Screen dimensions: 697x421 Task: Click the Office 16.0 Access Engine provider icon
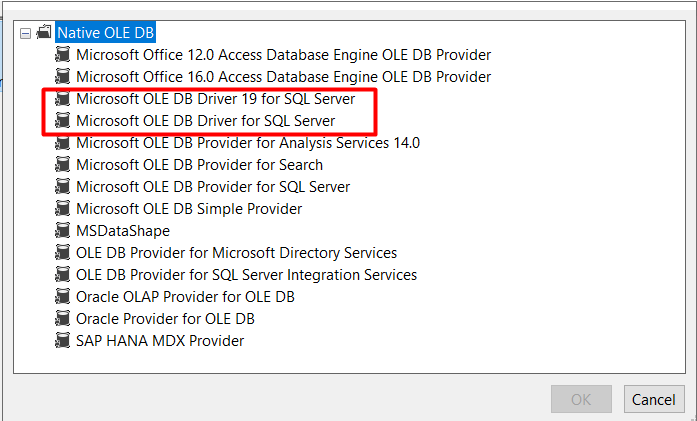[x=64, y=77]
